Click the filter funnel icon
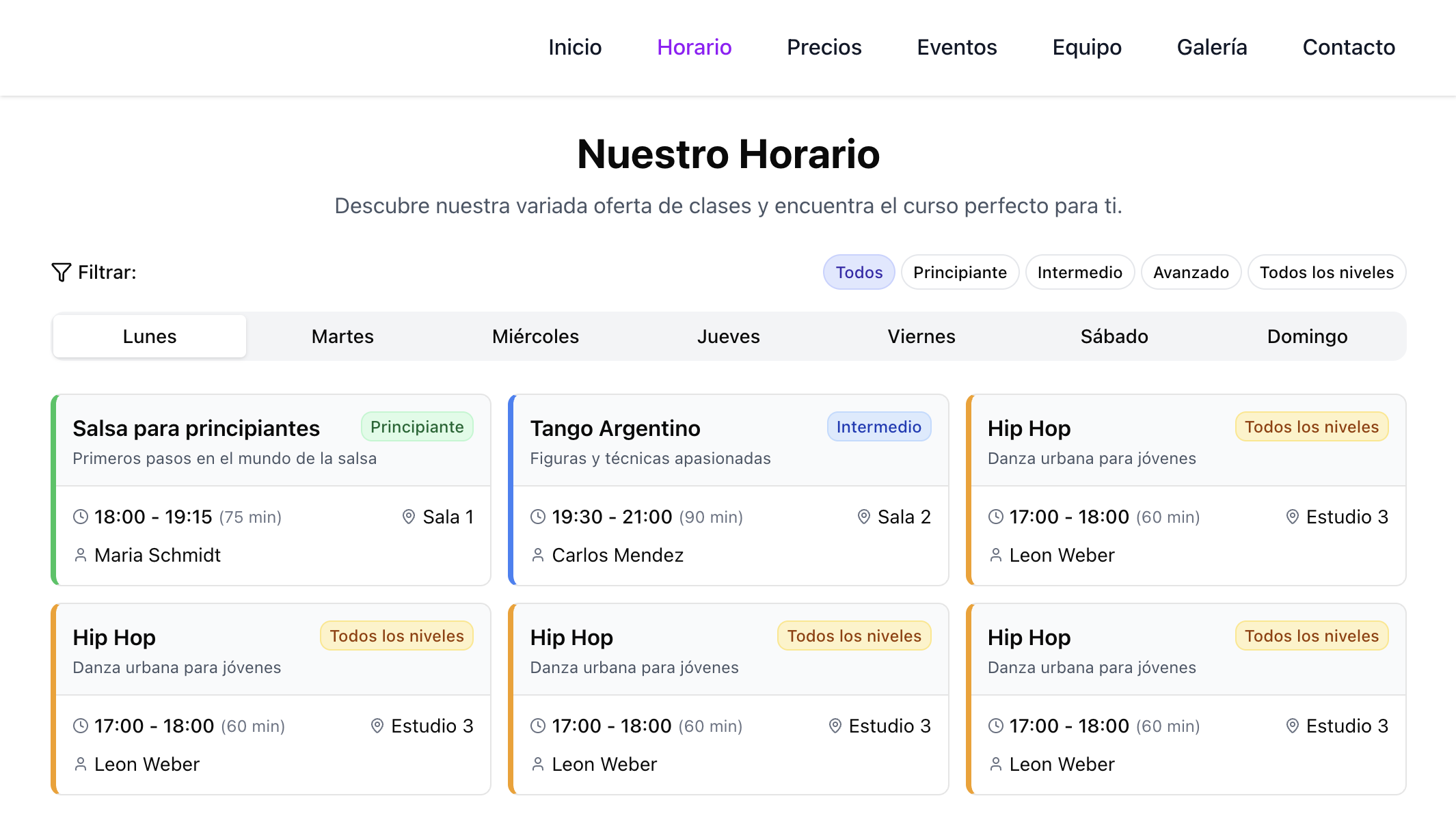 click(60, 272)
